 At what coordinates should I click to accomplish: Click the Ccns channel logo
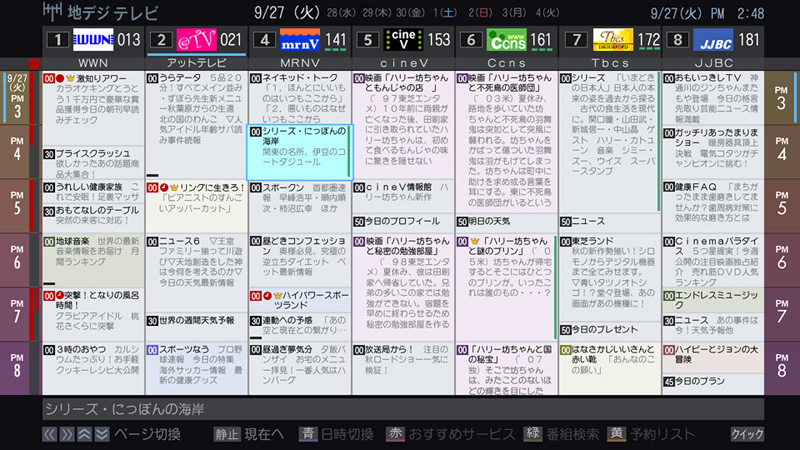pyautogui.click(x=506, y=41)
